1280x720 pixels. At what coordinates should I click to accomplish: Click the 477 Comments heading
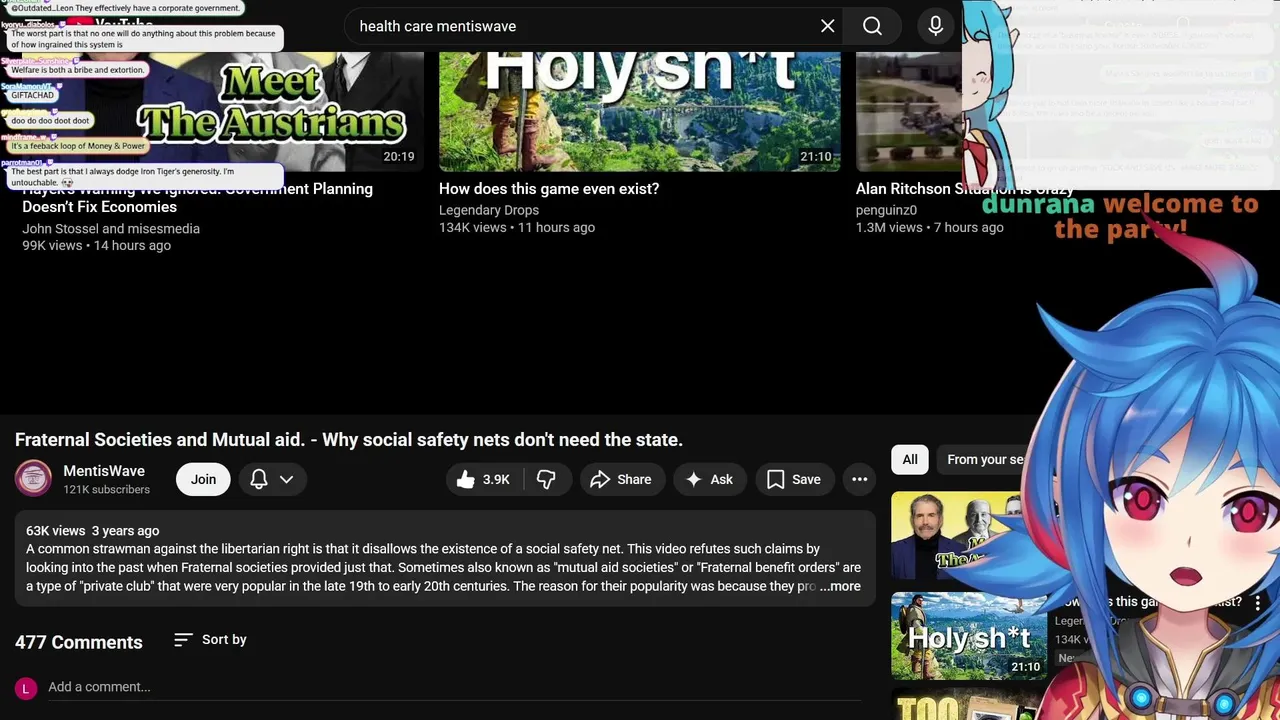pos(79,642)
